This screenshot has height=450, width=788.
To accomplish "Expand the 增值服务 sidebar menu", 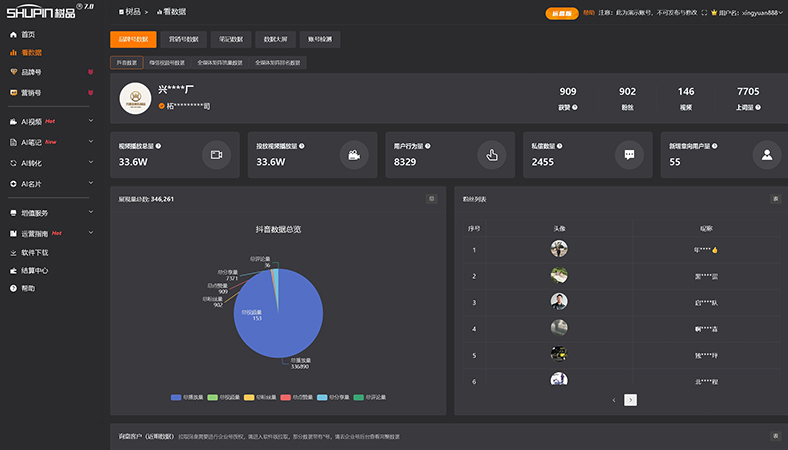I will pos(62,213).
